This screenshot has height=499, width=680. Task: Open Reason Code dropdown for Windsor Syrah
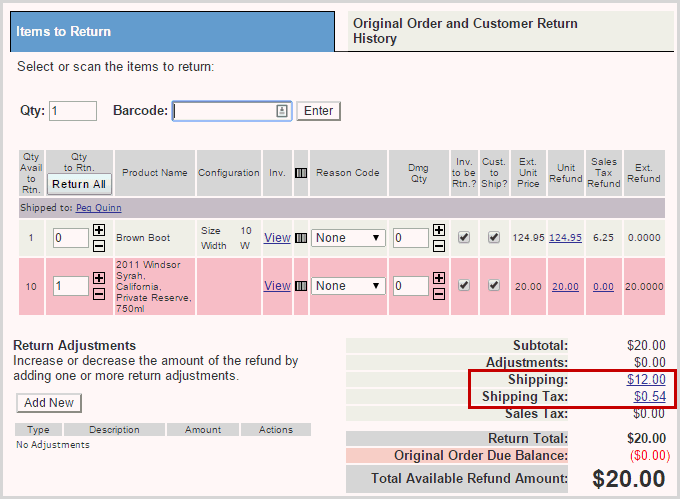tap(347, 286)
